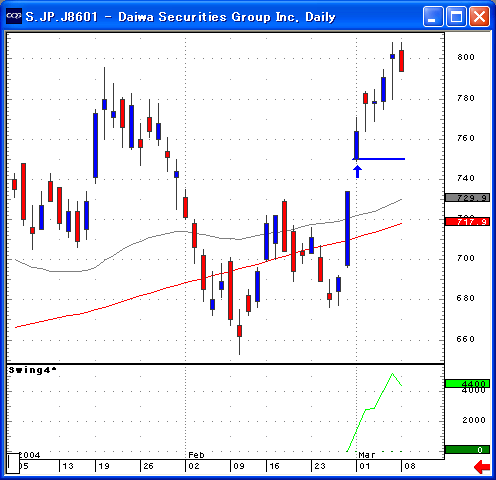
Task: Click the 729.9 gray price label
Action: 467,198
